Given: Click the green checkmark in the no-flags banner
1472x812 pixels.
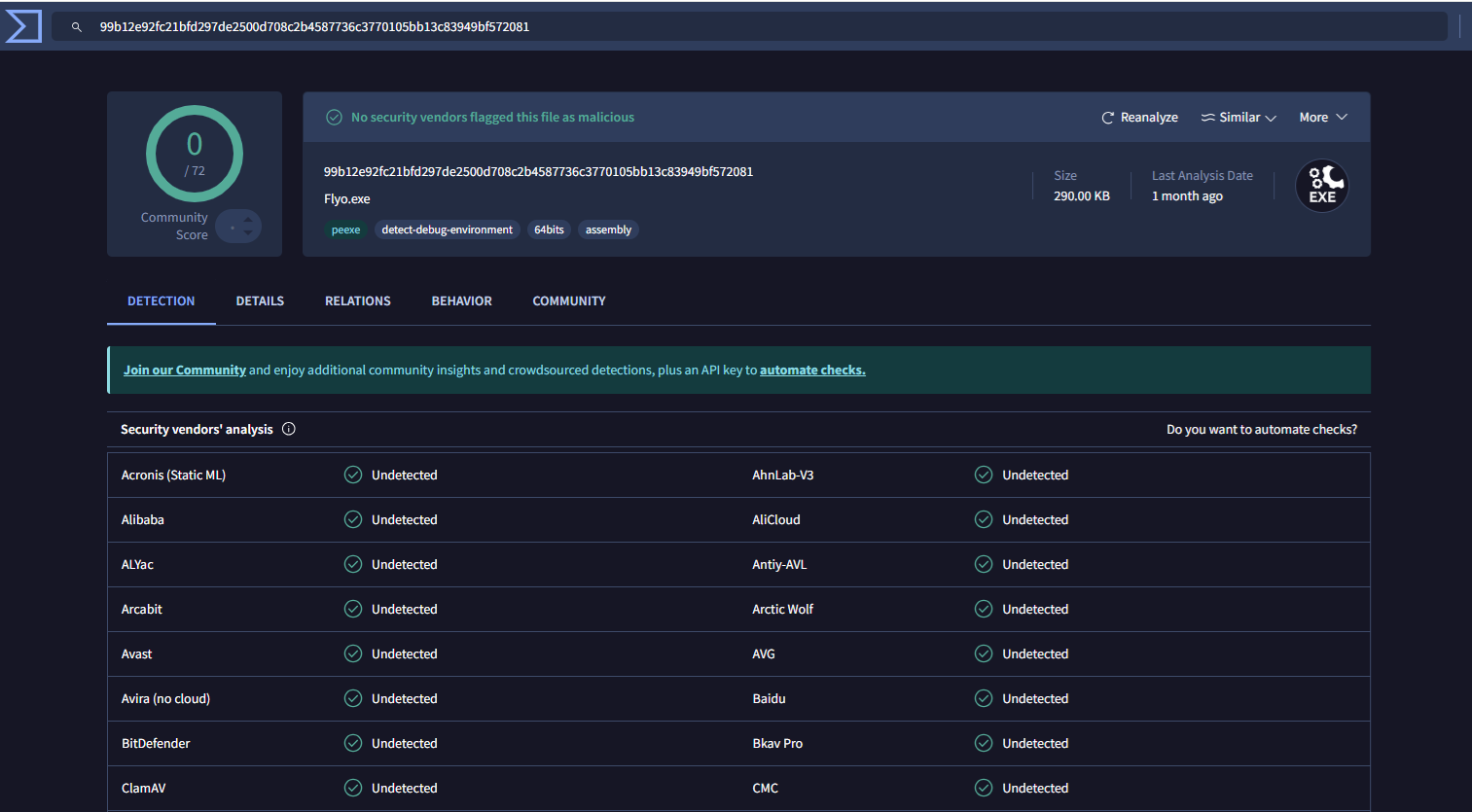Looking at the screenshot, I should [334, 118].
